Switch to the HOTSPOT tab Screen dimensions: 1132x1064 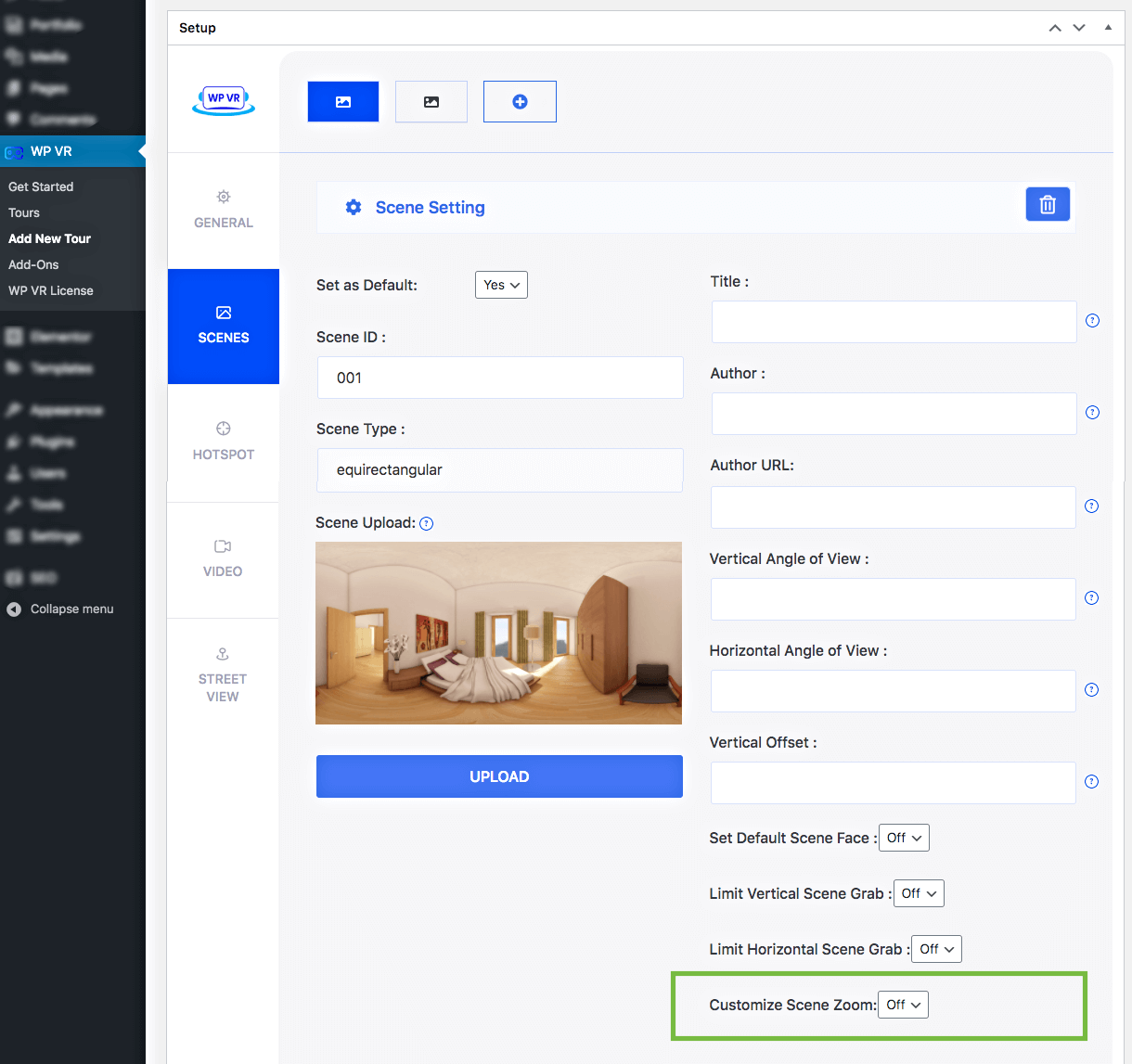pos(224,441)
